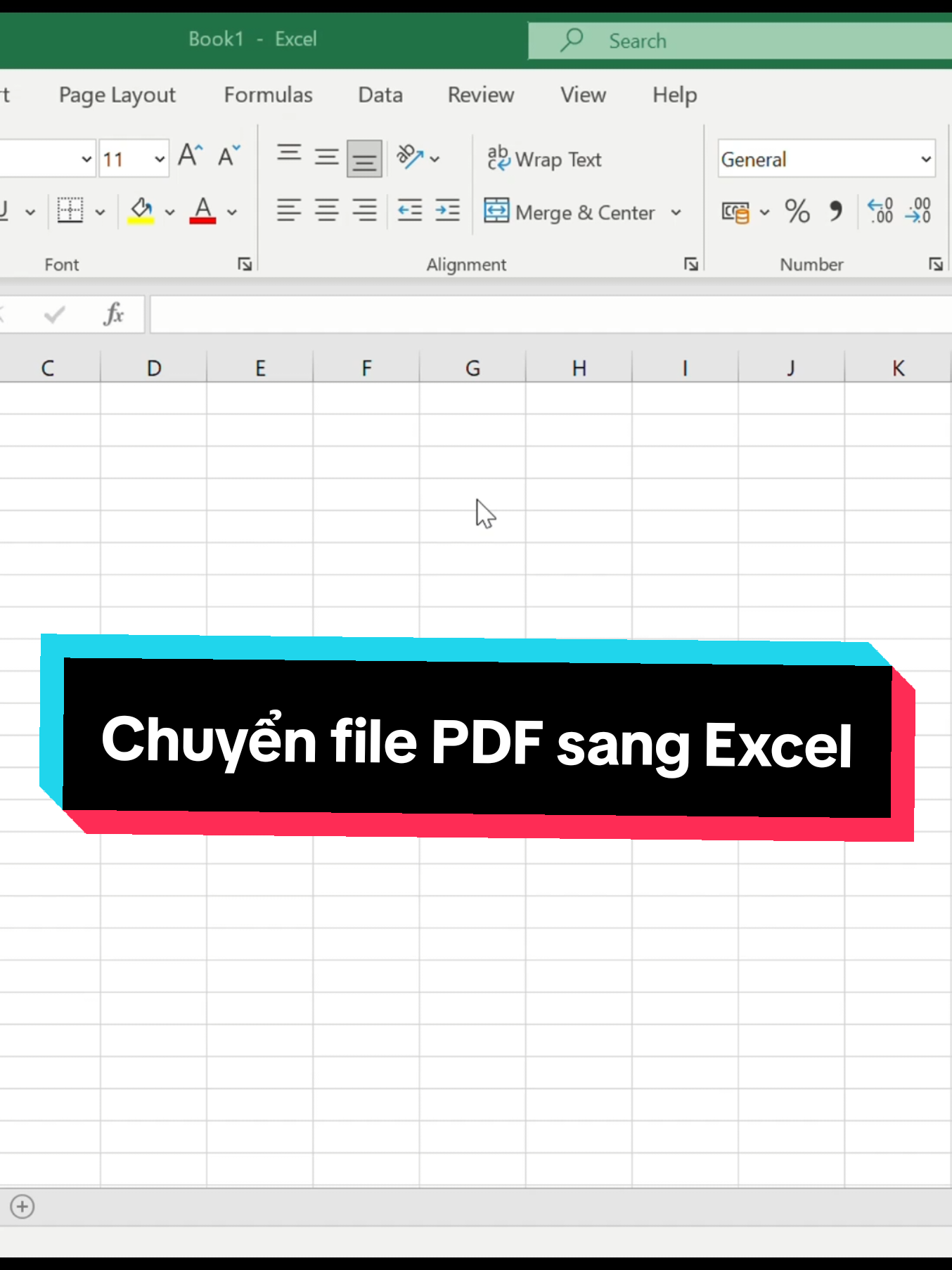Click the Insert Function fx icon
952x1270 pixels.
(113, 314)
